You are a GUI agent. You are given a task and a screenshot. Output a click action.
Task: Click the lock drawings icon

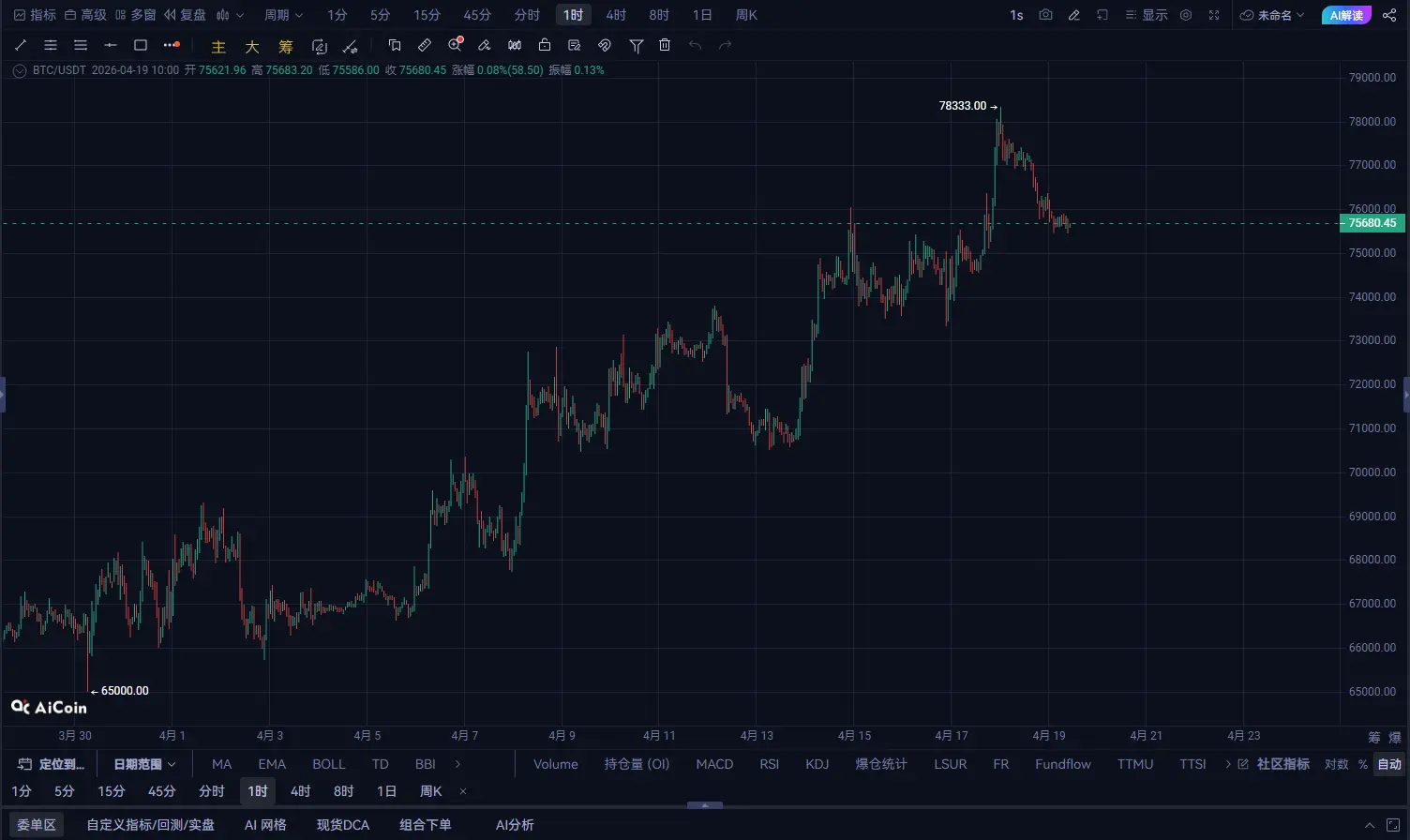click(x=545, y=45)
